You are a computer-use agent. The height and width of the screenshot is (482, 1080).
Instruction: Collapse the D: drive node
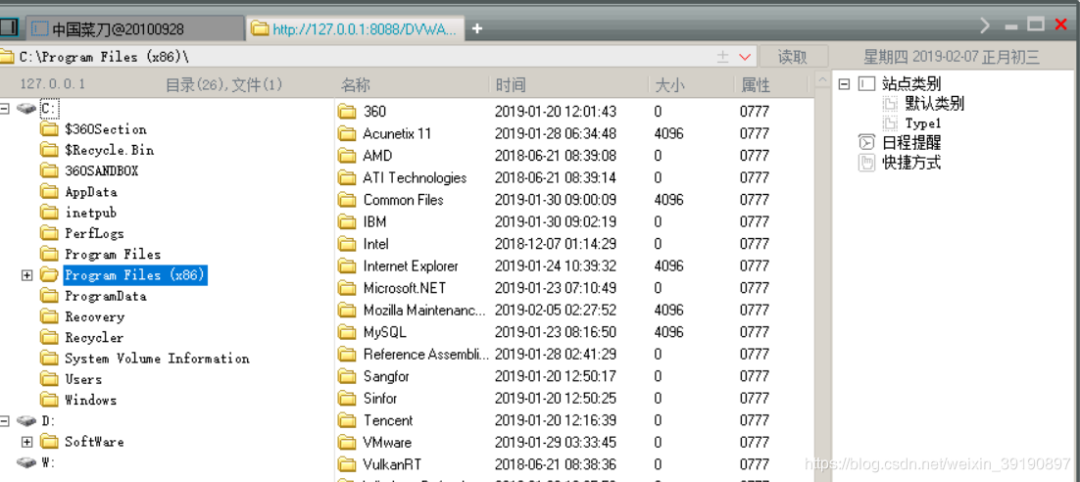5,421
